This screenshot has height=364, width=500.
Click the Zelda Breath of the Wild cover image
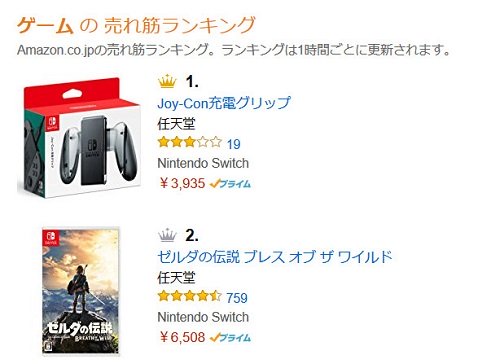[x=80, y=291]
